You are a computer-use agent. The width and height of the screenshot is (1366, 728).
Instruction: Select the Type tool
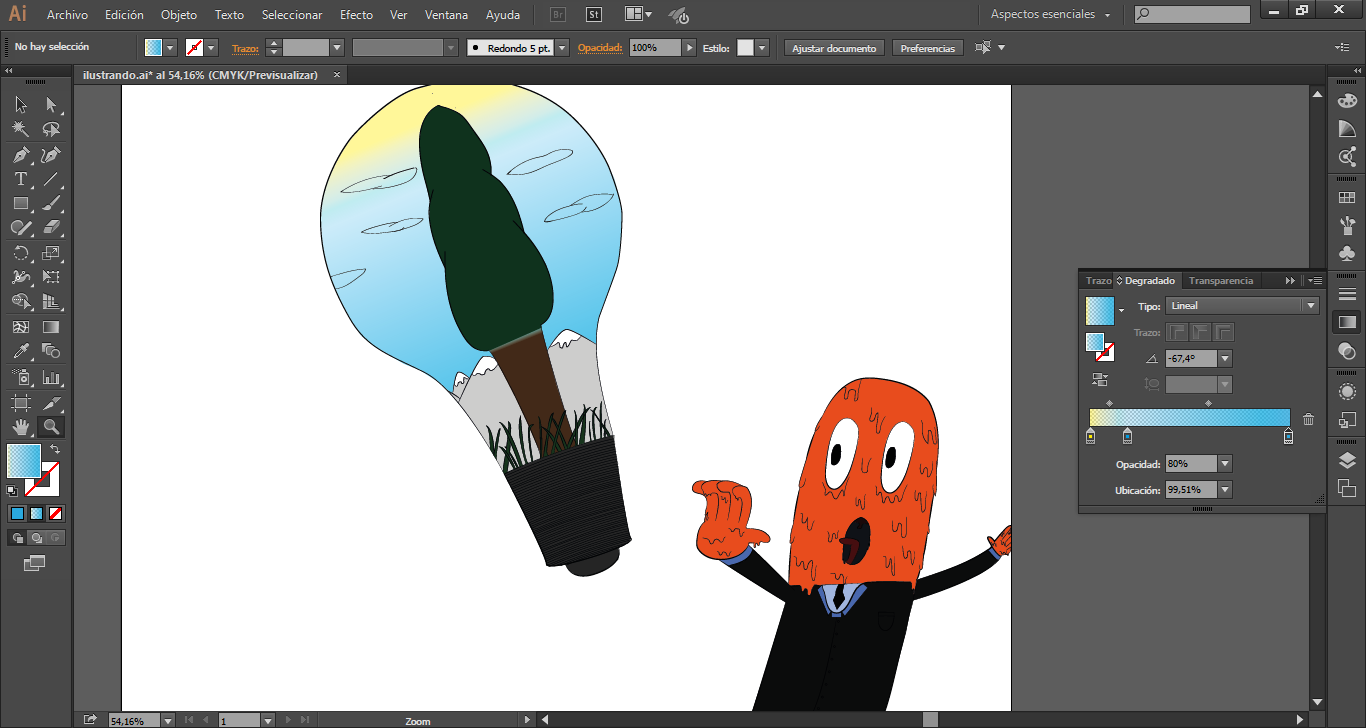[x=21, y=180]
